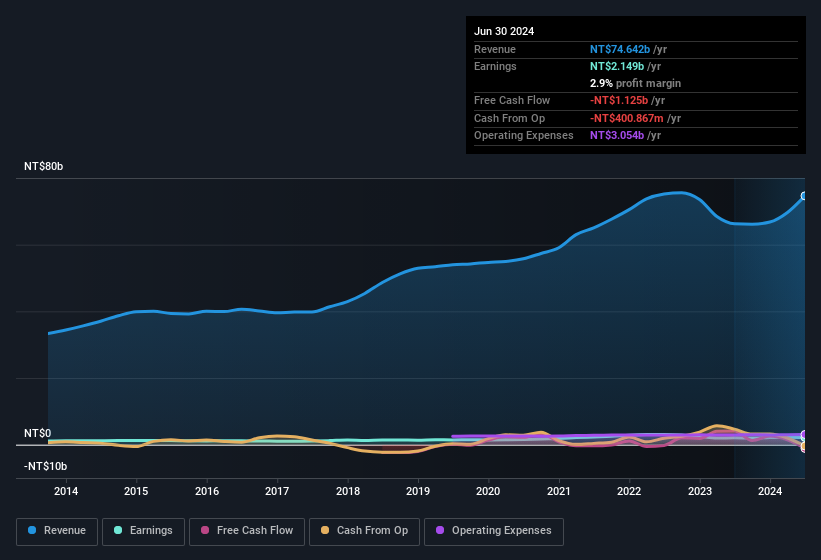Click the teal Earnings legend dot
The height and width of the screenshot is (560, 821).
point(118,530)
